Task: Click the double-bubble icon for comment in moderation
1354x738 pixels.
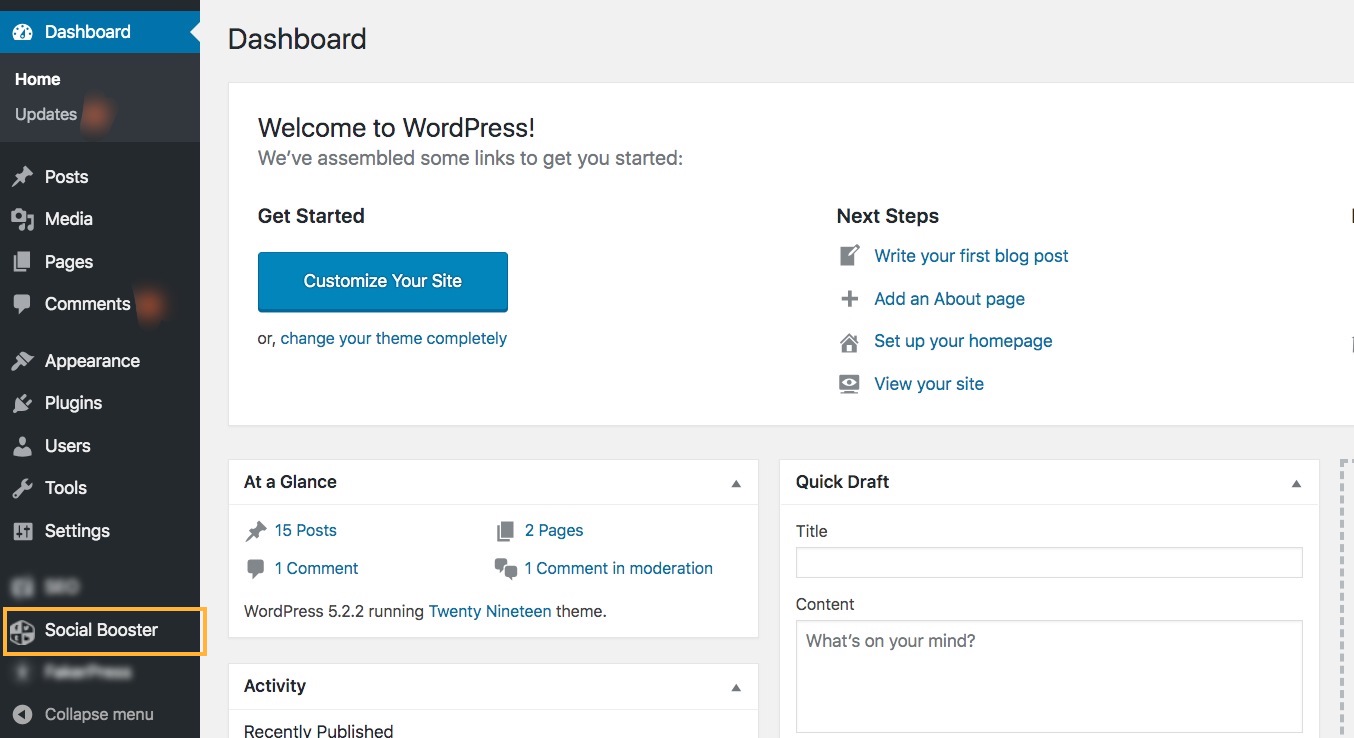Action: (506, 569)
